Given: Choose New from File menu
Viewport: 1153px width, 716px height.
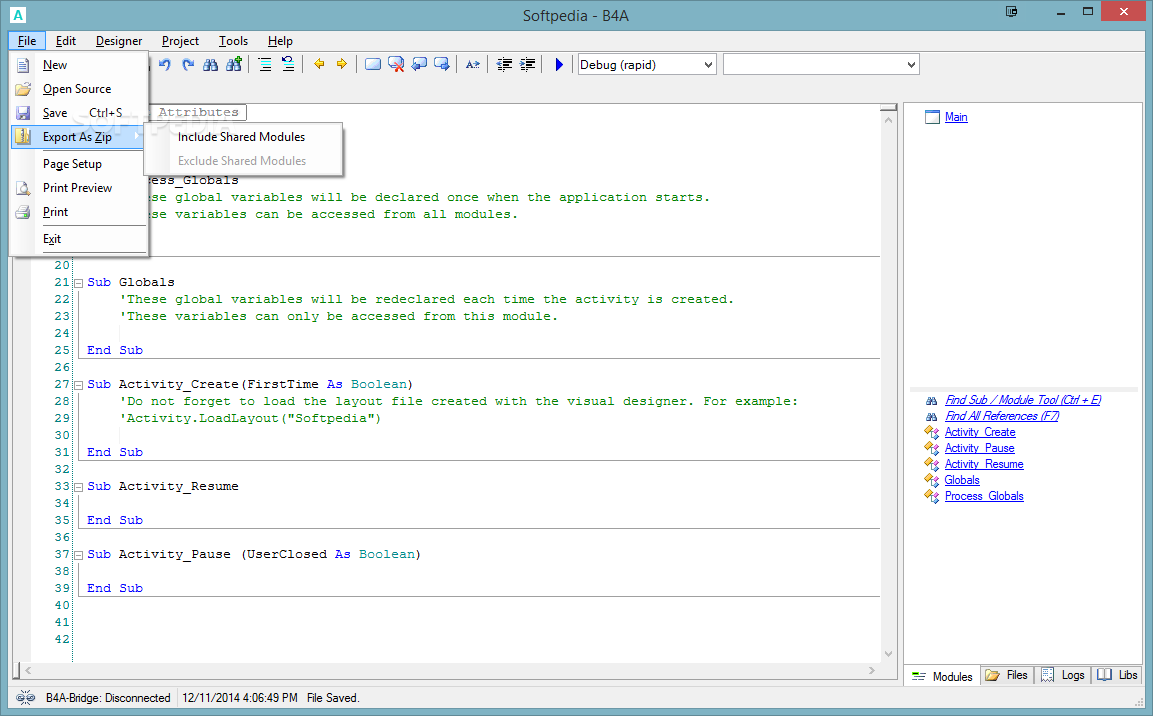Looking at the screenshot, I should pos(79,65).
